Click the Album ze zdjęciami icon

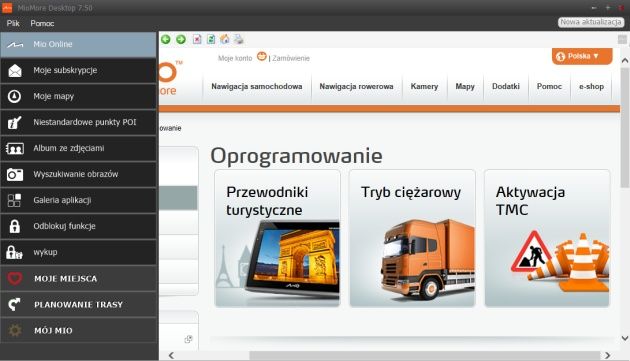pyautogui.click(x=15, y=148)
